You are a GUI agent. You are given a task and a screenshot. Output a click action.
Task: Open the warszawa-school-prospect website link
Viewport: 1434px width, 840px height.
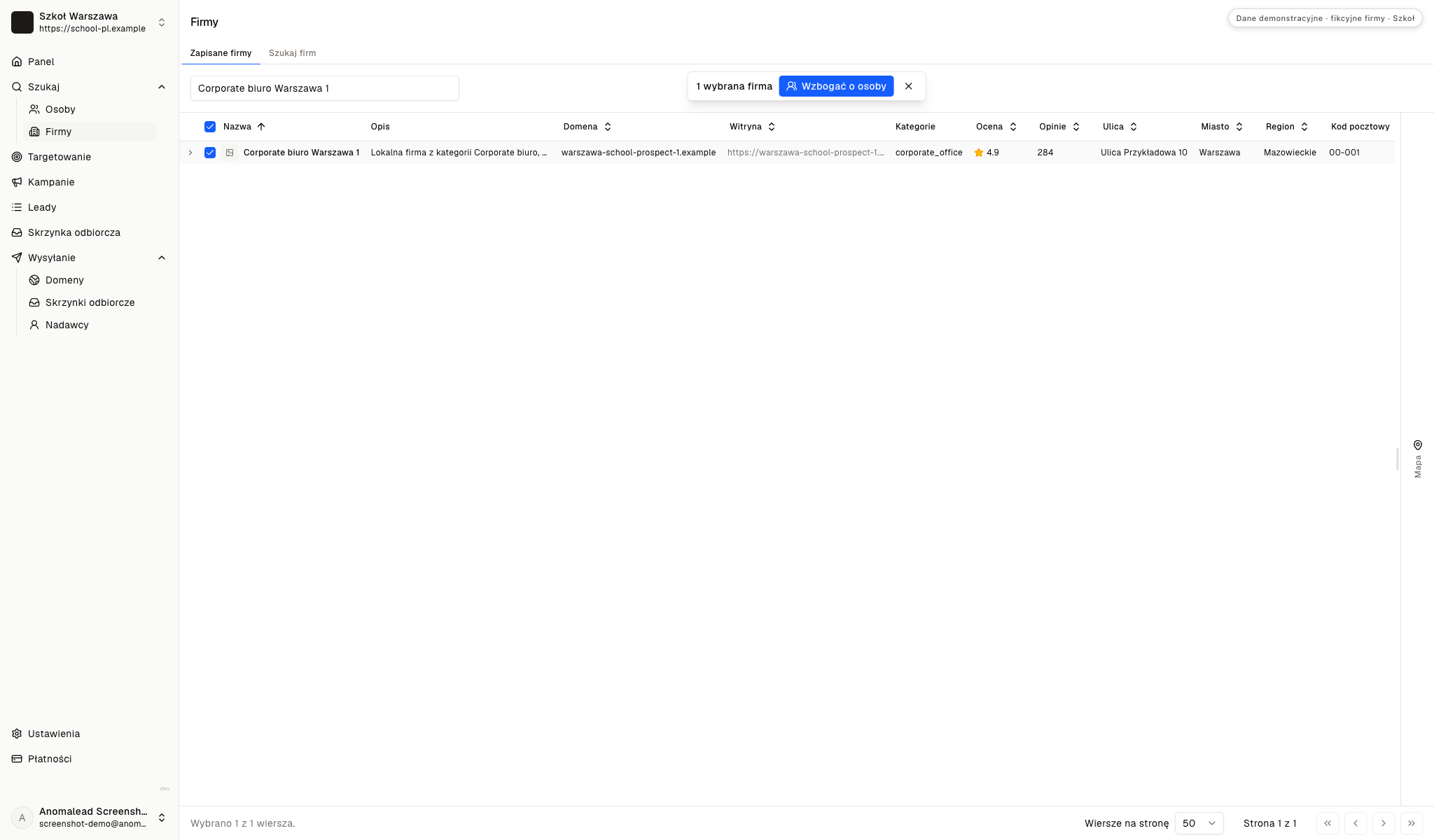pos(805,153)
